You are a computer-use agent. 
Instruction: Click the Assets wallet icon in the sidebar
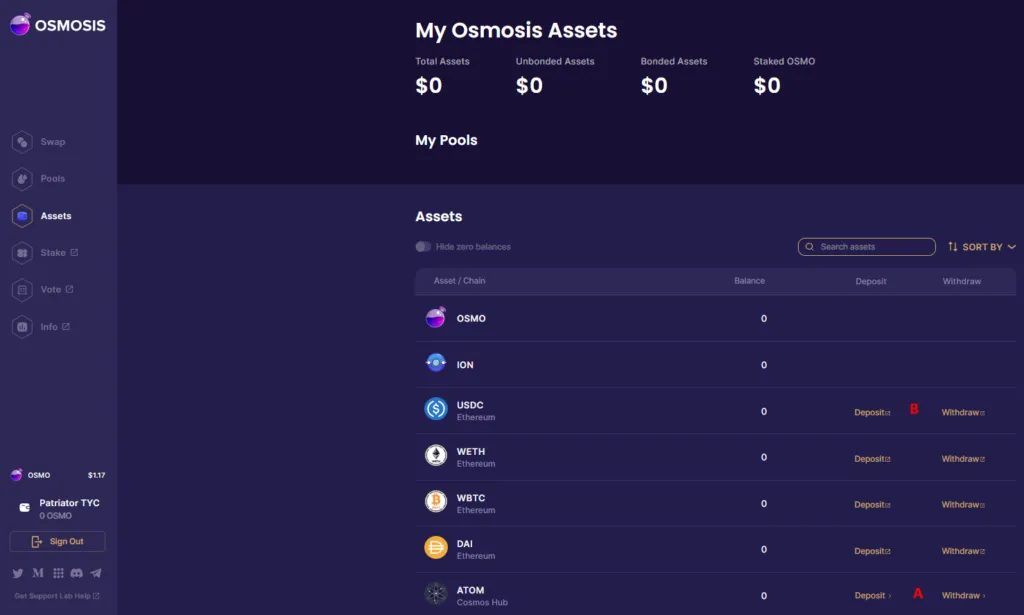click(x=22, y=215)
